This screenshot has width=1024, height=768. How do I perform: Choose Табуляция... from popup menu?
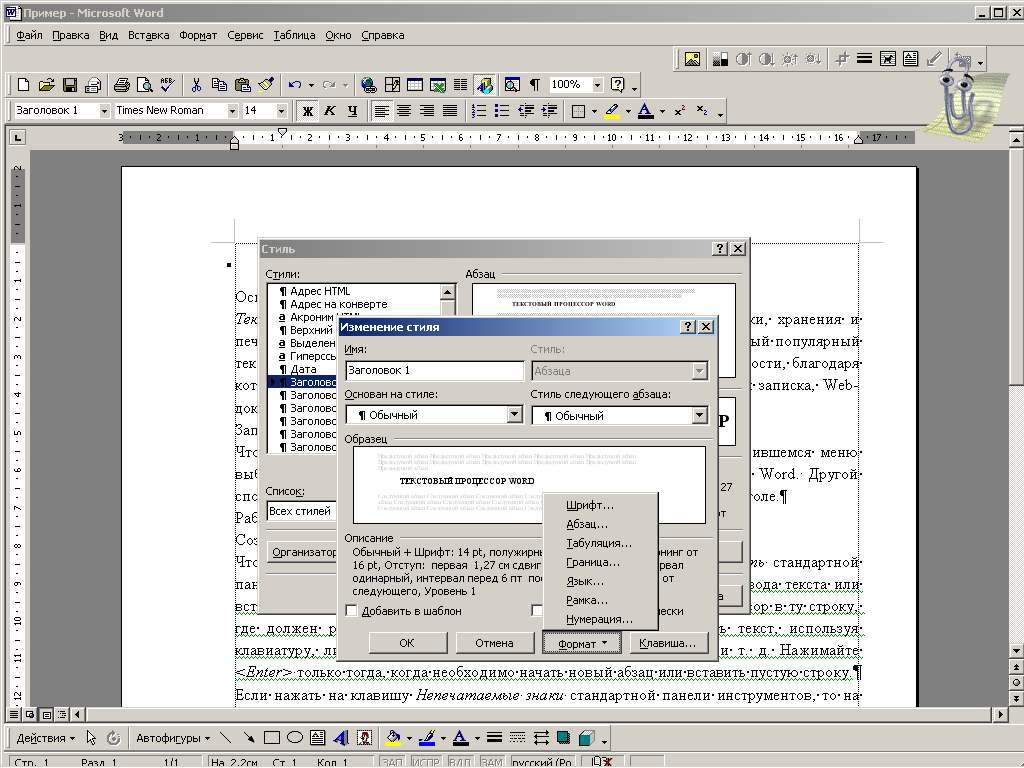coord(600,543)
